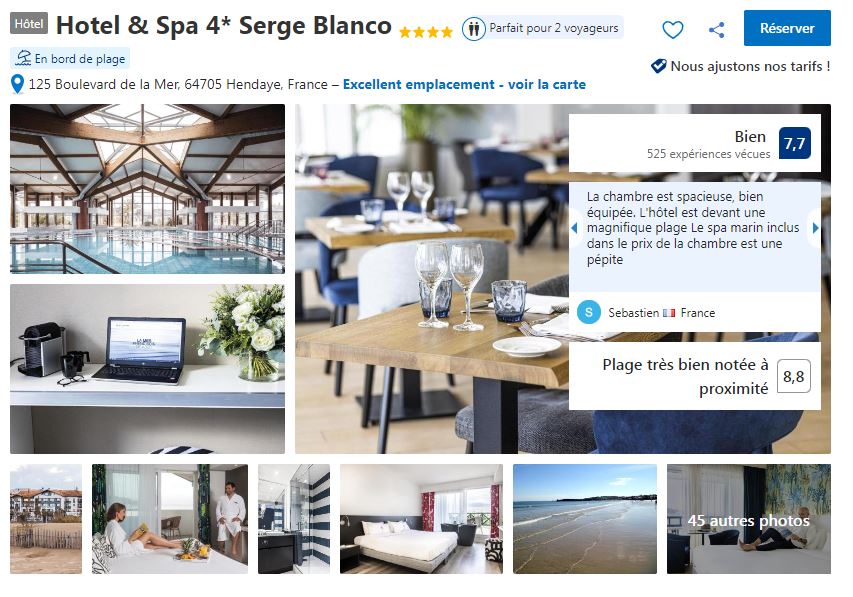Screen dimensions: 853x597
Task: Click the 8,8 beach rating badge
Action: click(x=793, y=376)
